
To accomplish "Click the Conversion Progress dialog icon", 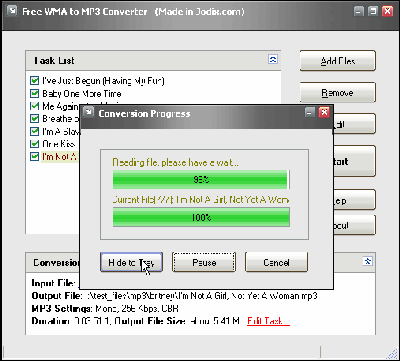I will pyautogui.click(x=88, y=113).
